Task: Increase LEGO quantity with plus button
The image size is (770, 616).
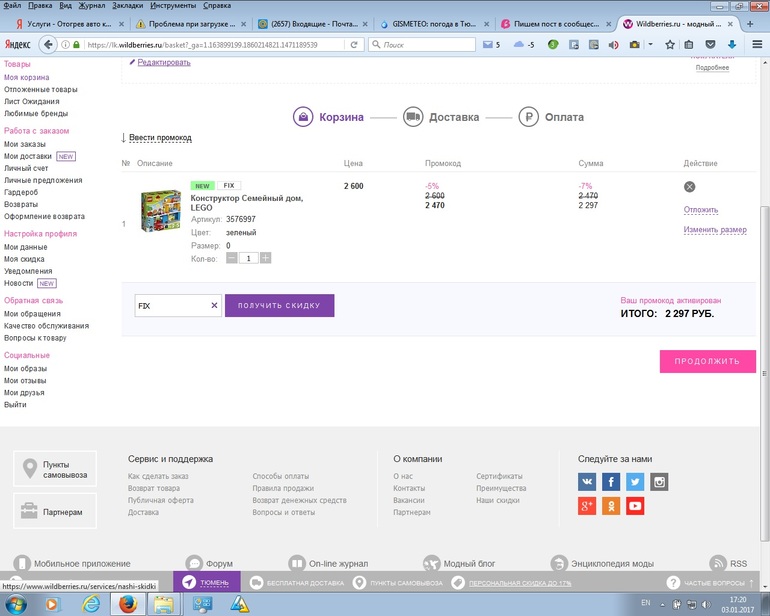Action: [265, 258]
